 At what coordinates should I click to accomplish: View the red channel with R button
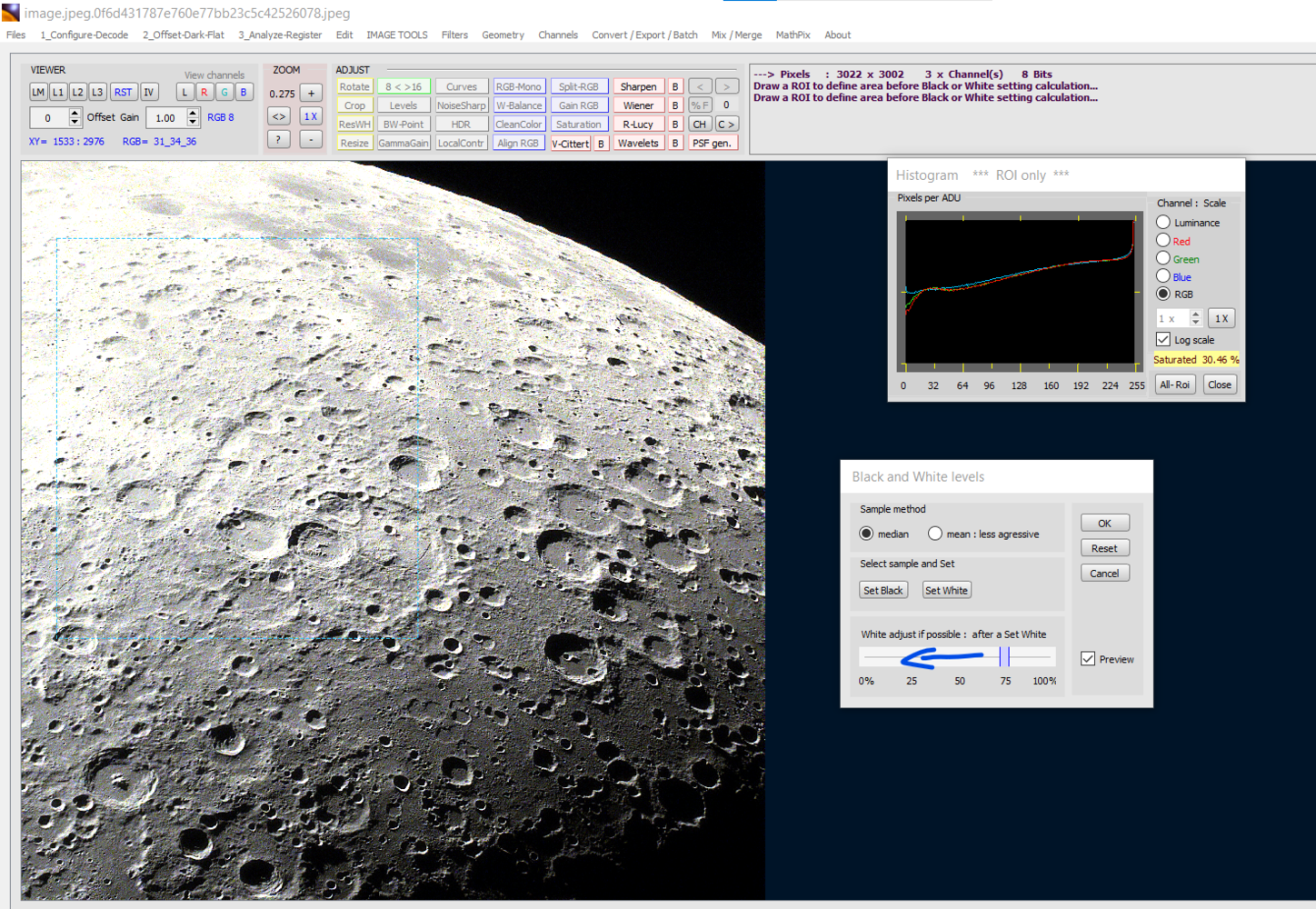pos(204,92)
